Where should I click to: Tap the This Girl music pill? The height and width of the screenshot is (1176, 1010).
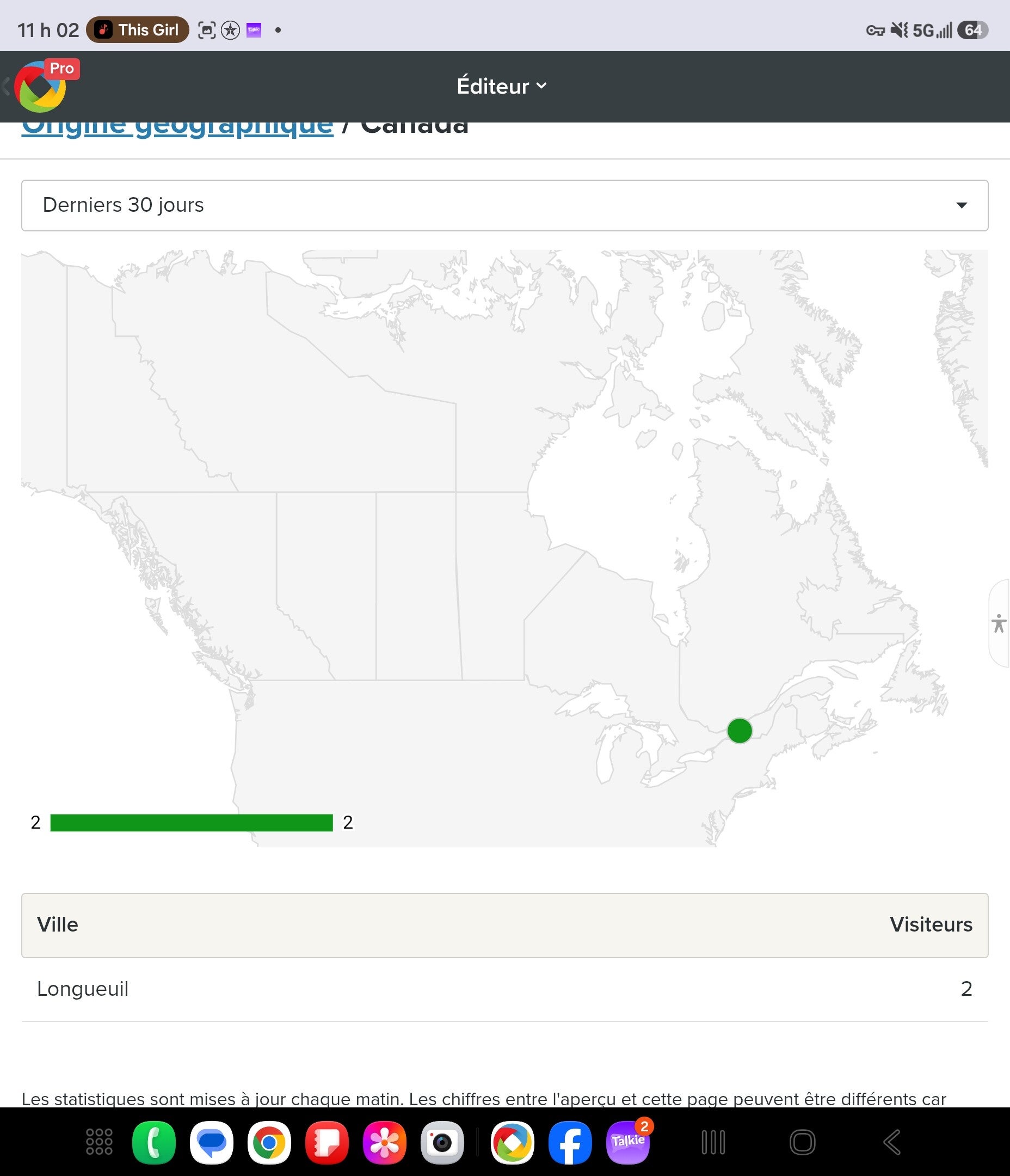pos(138,29)
